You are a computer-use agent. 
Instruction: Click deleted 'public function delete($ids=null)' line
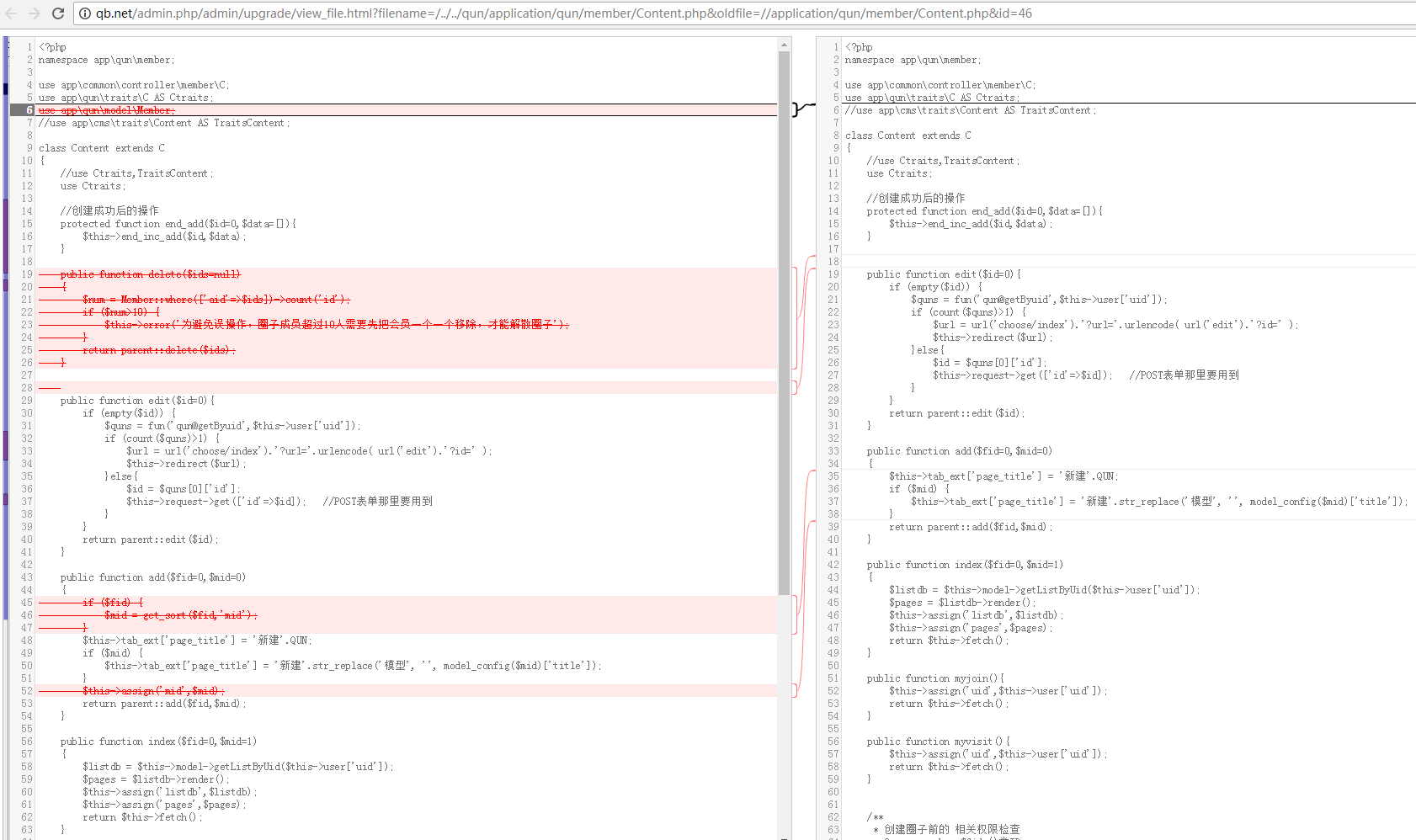coord(150,274)
